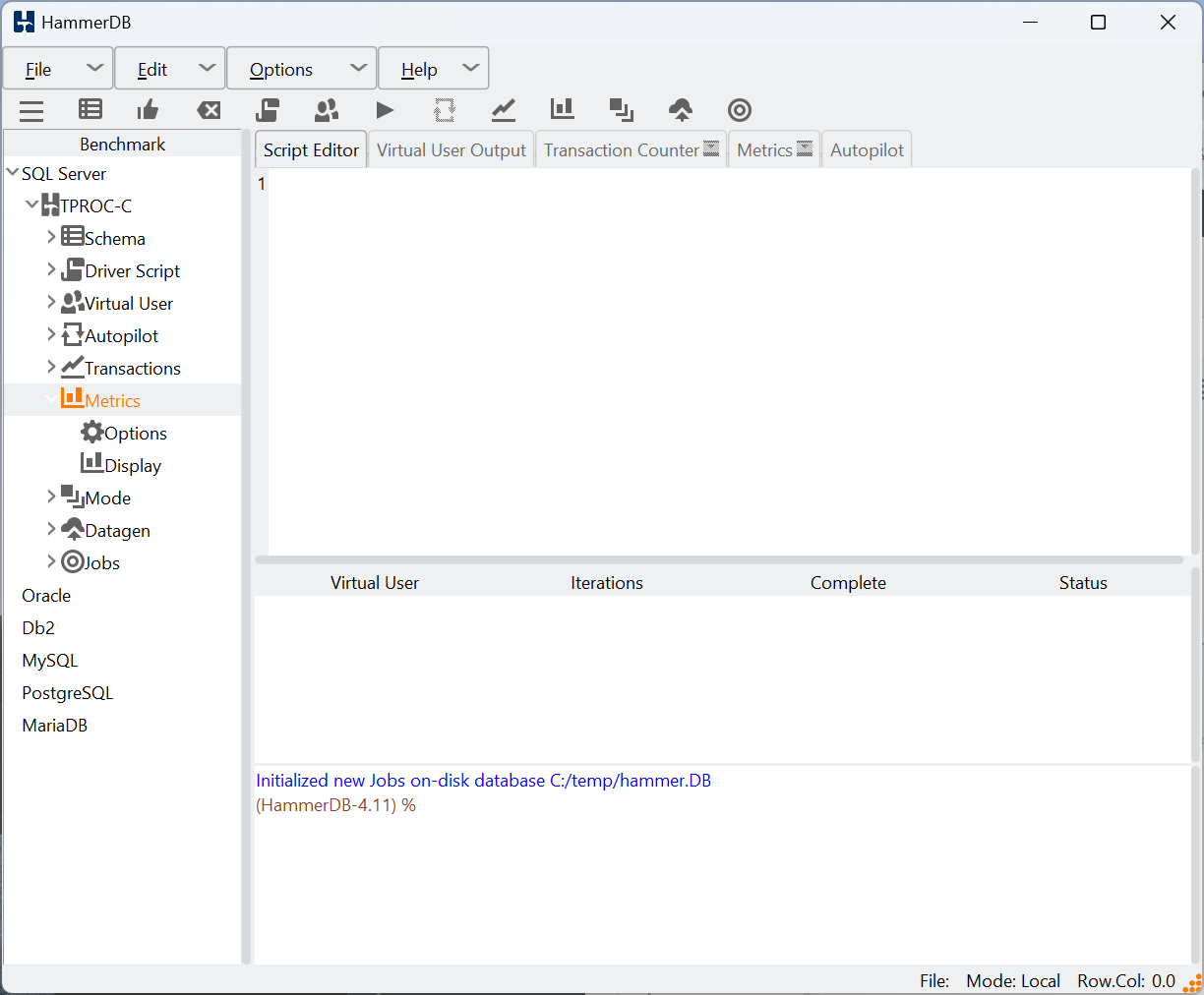This screenshot has height=995, width=1204.
Task: Click the horizontal scrollbar under script editor
Action: point(719,559)
